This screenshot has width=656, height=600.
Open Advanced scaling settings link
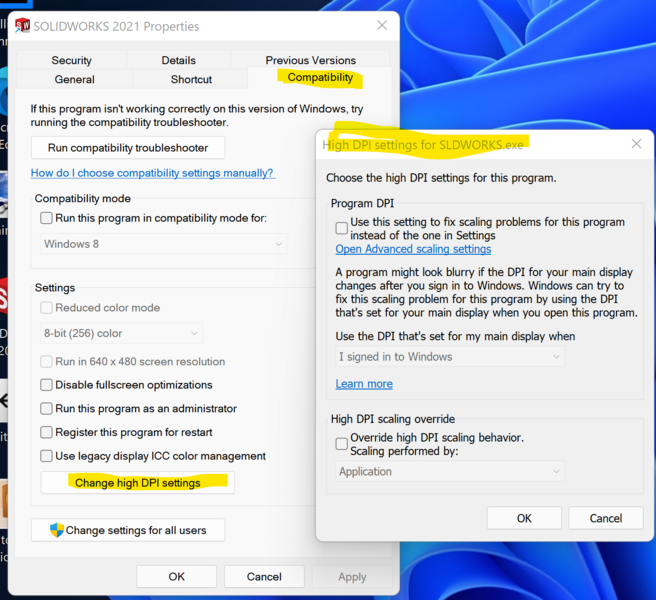[413, 249]
